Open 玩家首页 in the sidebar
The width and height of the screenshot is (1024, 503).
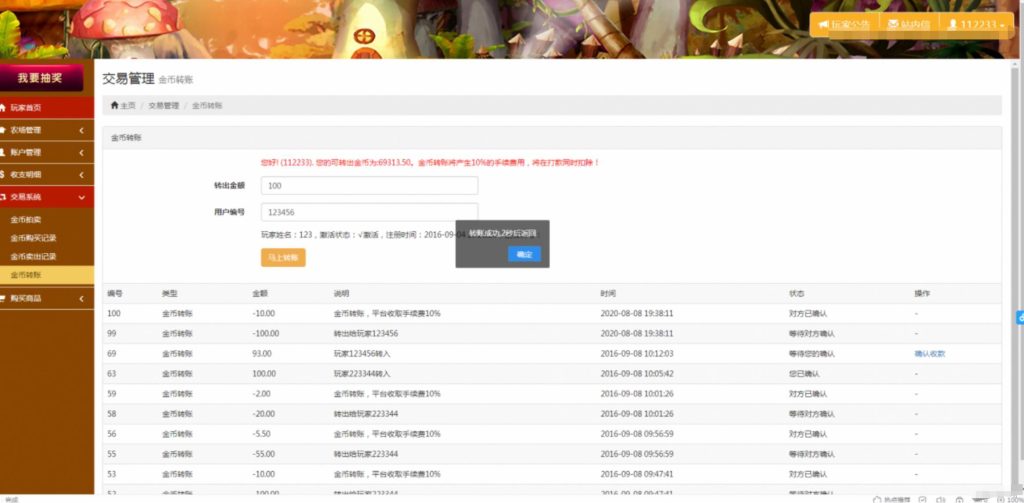point(47,108)
